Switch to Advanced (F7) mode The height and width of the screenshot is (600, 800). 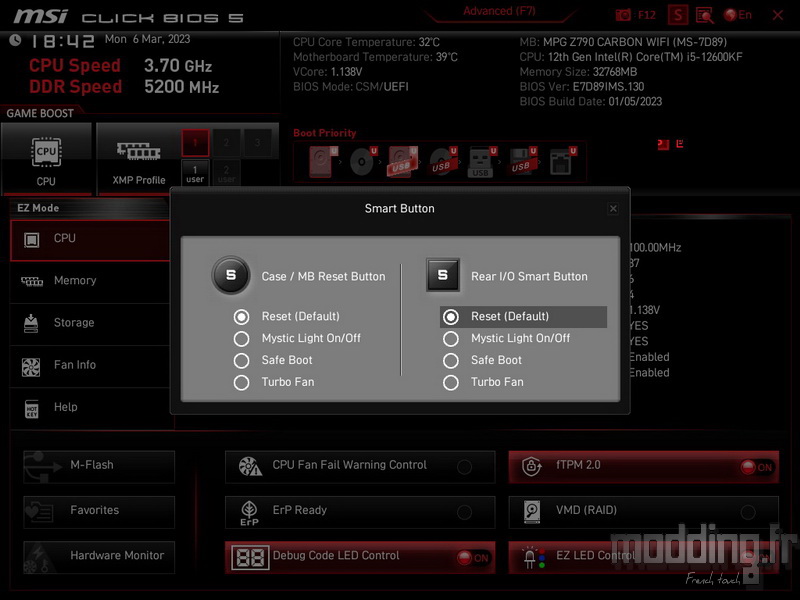point(499,11)
